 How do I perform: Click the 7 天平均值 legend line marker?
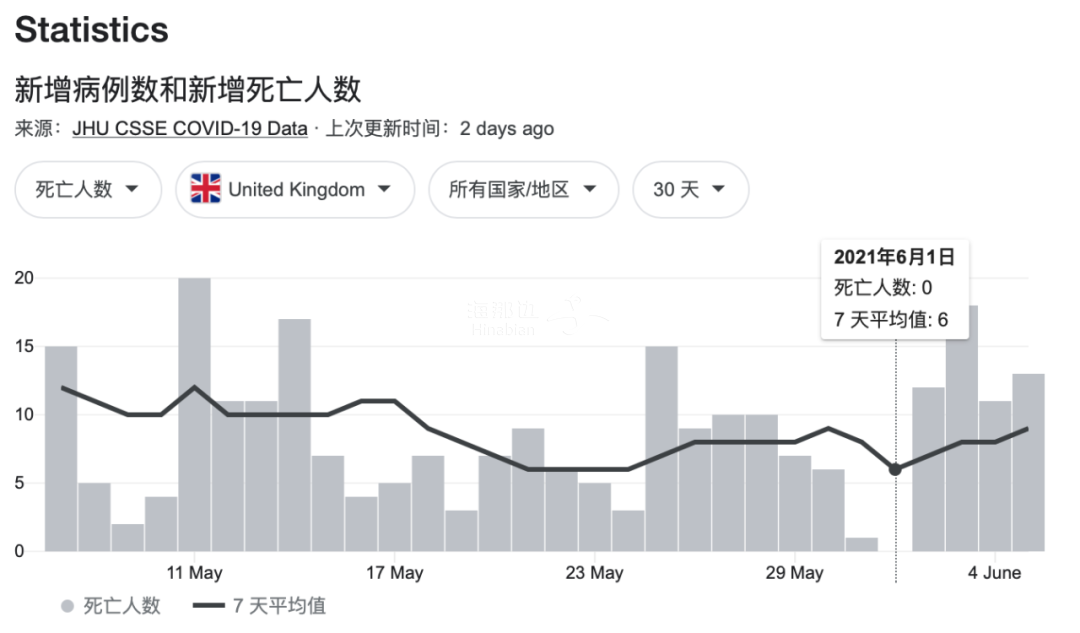tap(208, 606)
